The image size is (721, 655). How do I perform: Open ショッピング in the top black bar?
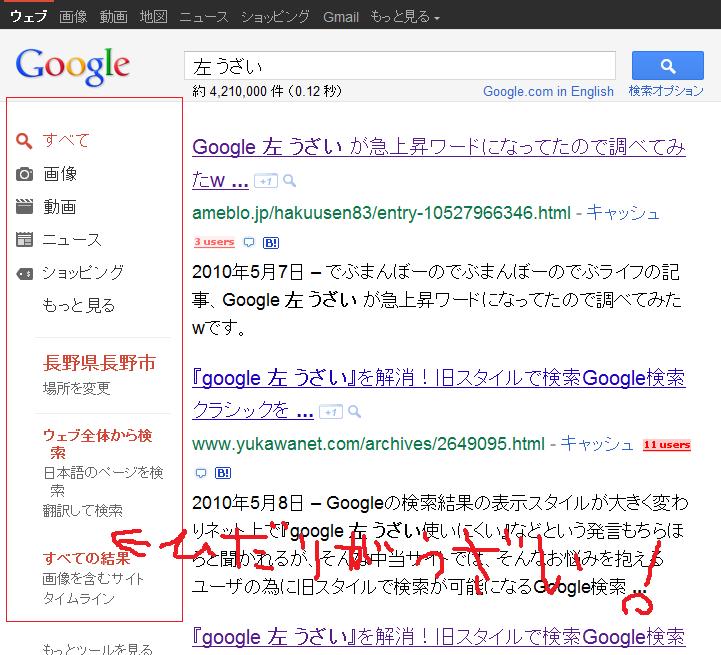(x=275, y=17)
